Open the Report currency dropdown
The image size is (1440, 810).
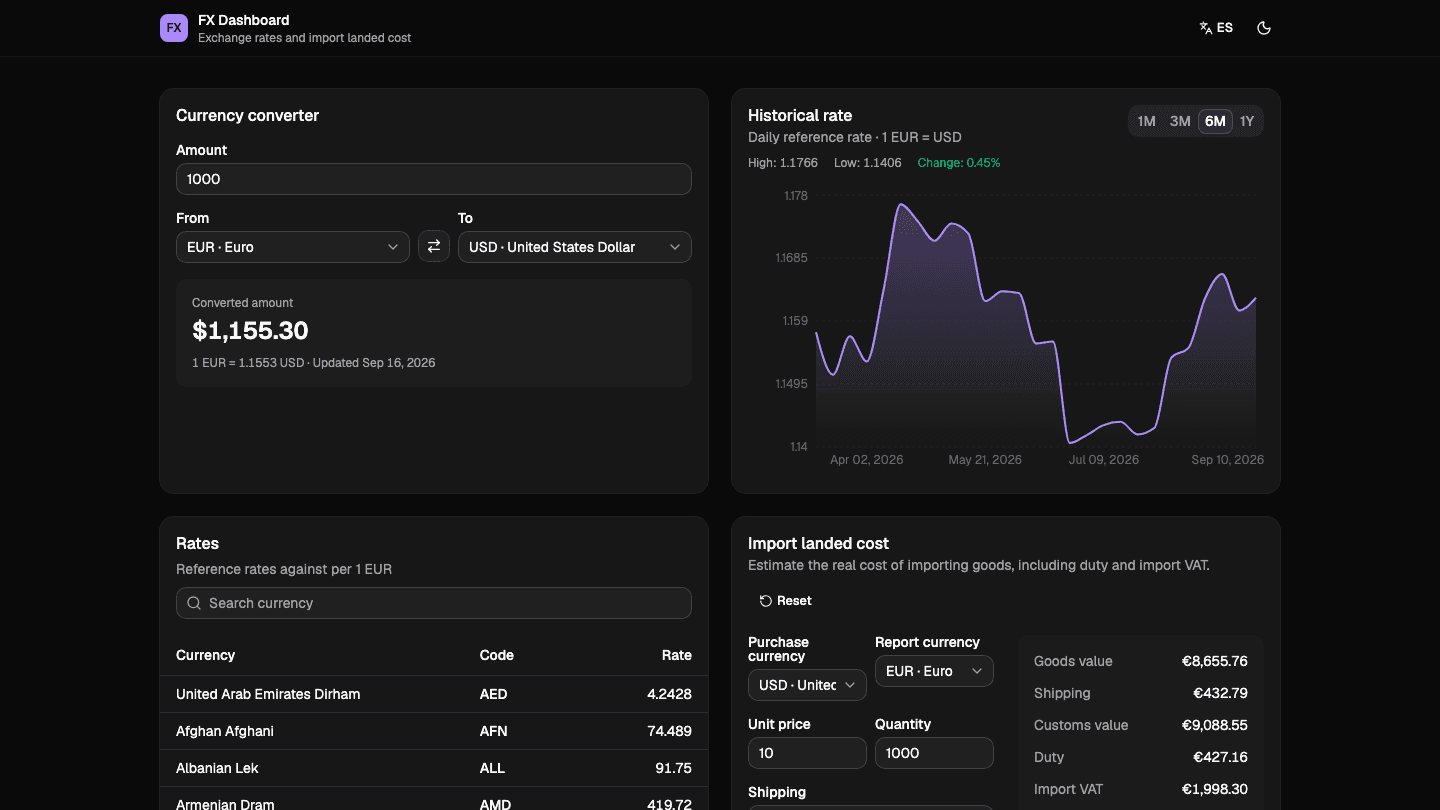934,671
